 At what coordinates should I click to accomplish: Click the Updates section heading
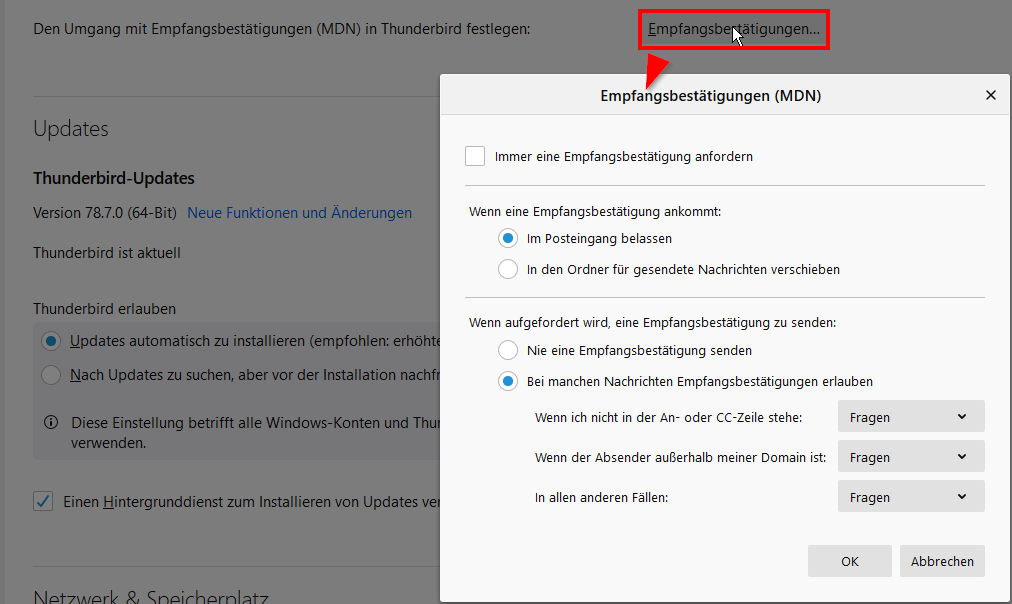pyautogui.click(x=71, y=129)
